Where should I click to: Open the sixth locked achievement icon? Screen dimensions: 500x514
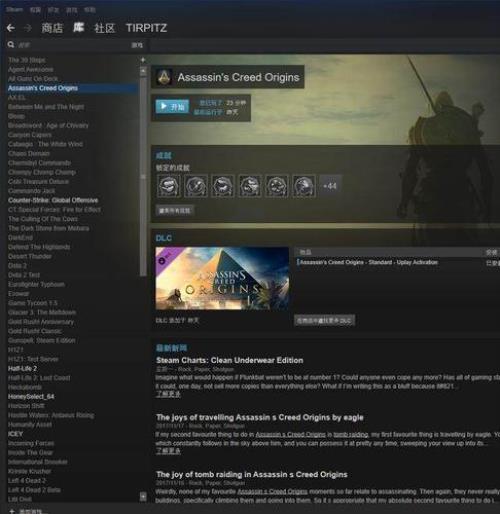(304, 186)
